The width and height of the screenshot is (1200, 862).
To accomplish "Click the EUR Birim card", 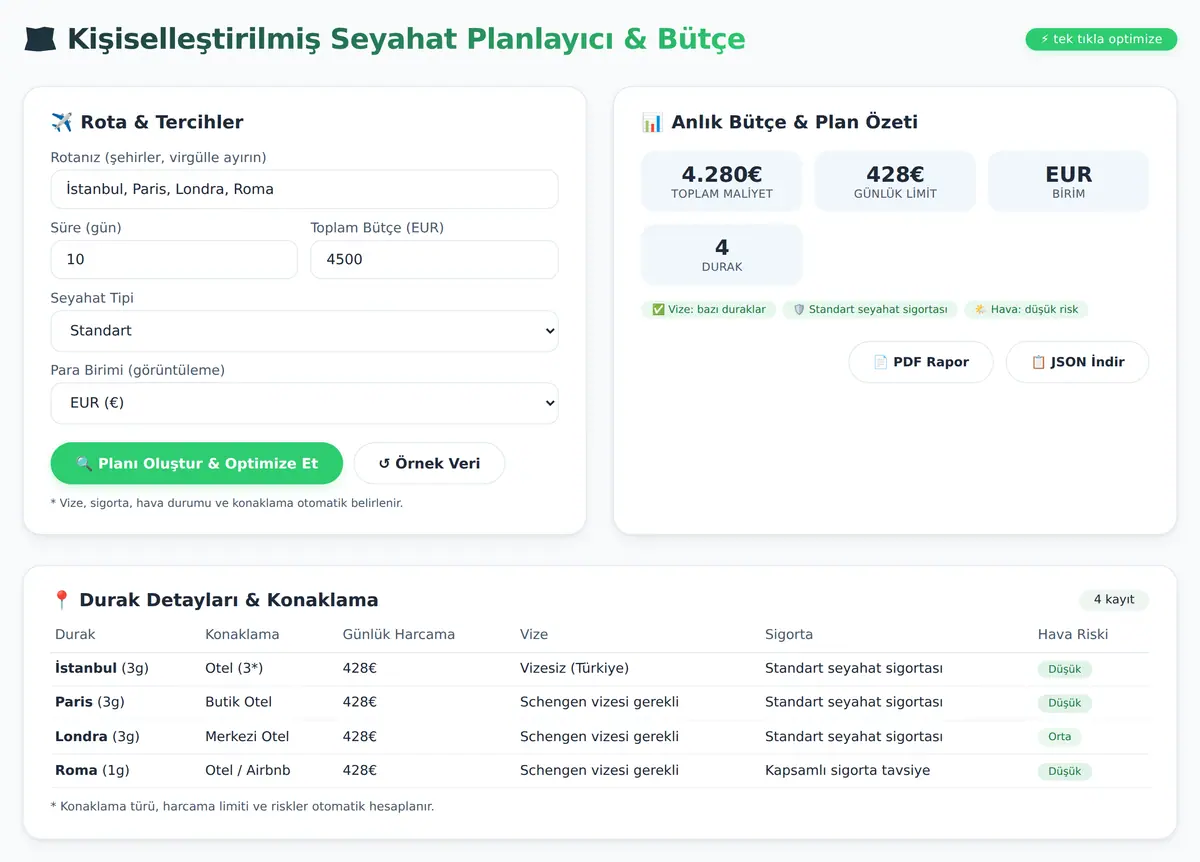I will [x=1068, y=181].
